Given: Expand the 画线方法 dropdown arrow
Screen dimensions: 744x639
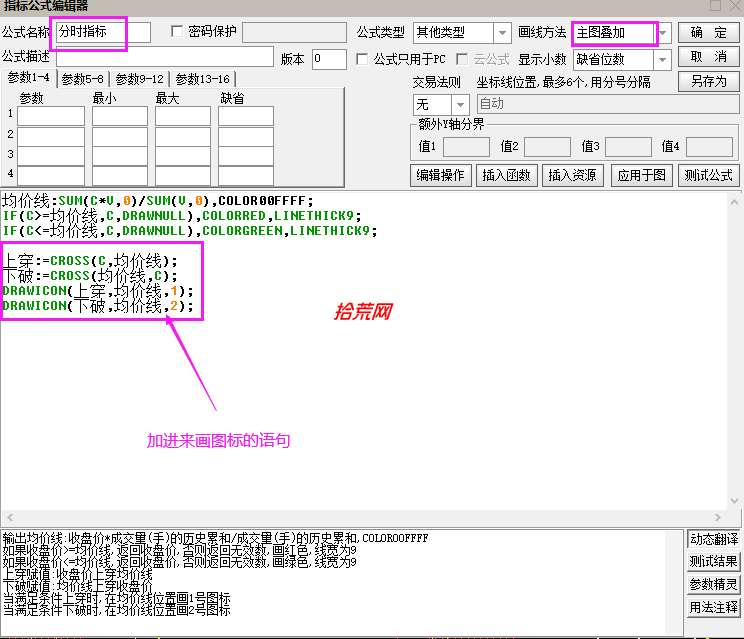Looking at the screenshot, I should (663, 33).
